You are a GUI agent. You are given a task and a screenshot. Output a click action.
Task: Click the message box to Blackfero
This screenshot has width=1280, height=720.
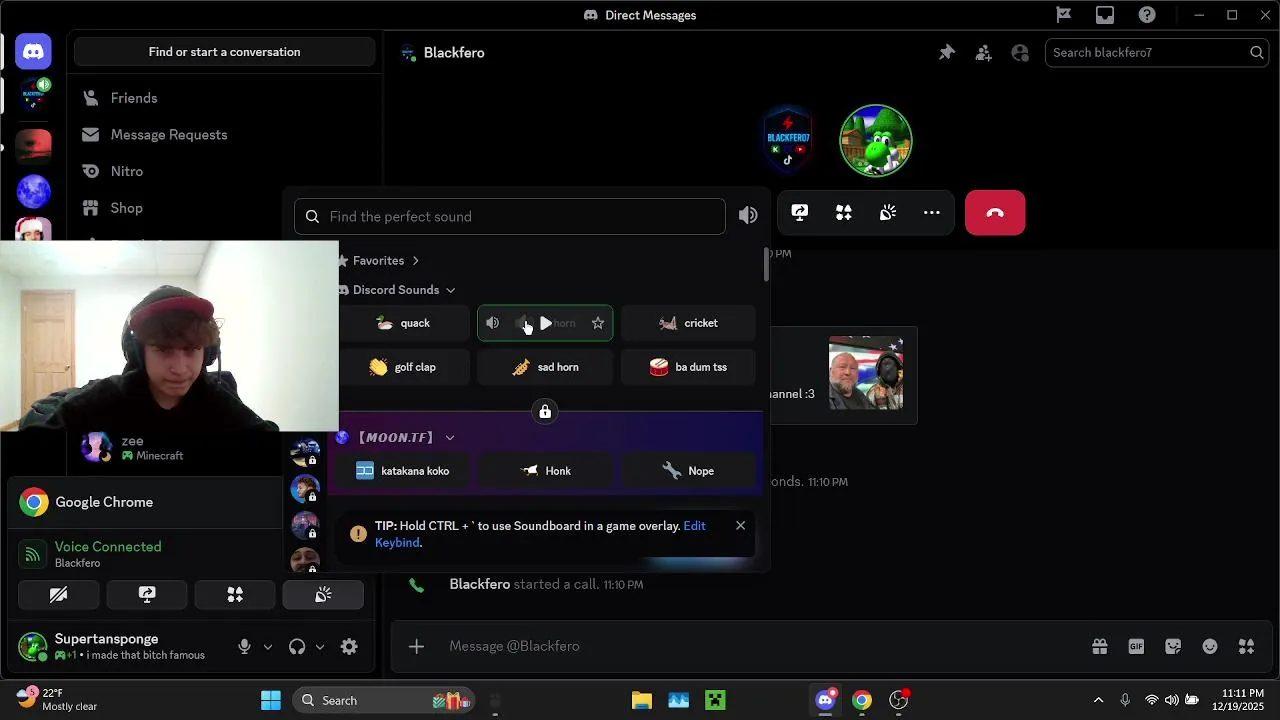760,646
